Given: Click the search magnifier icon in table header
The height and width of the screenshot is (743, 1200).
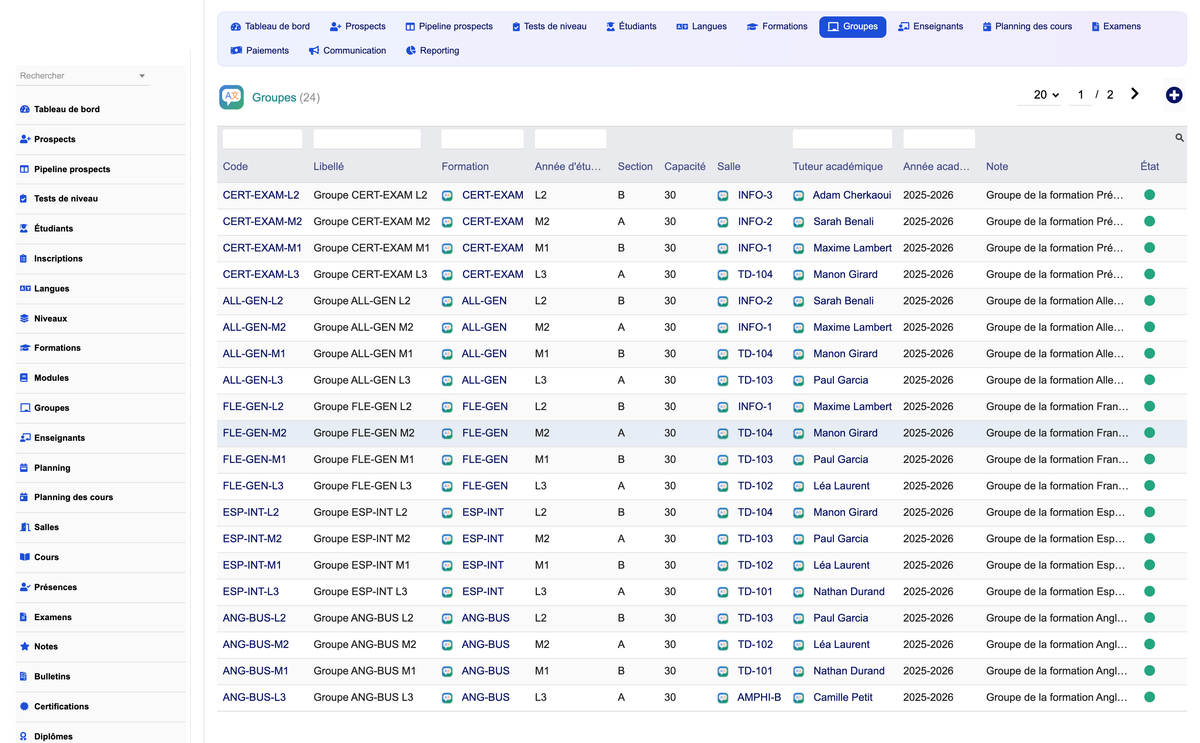Looking at the screenshot, I should click(1179, 138).
